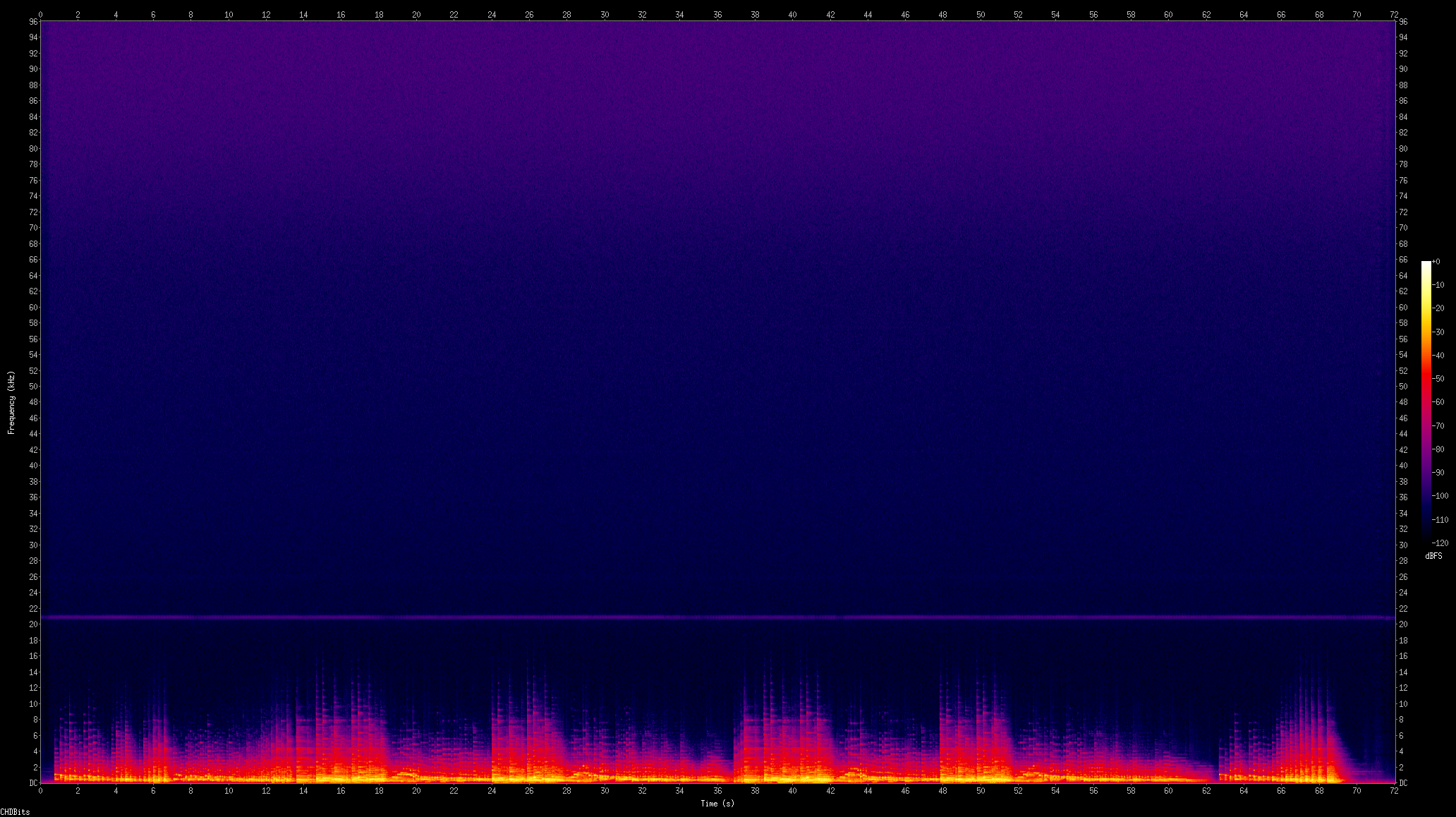Click the dBFS color scale bar
The height and width of the screenshot is (817, 1456).
1426,401
